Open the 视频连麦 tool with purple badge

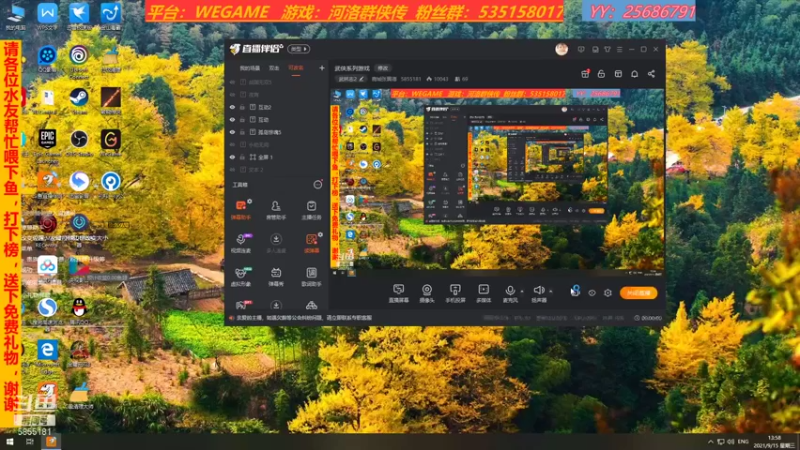(x=241, y=242)
